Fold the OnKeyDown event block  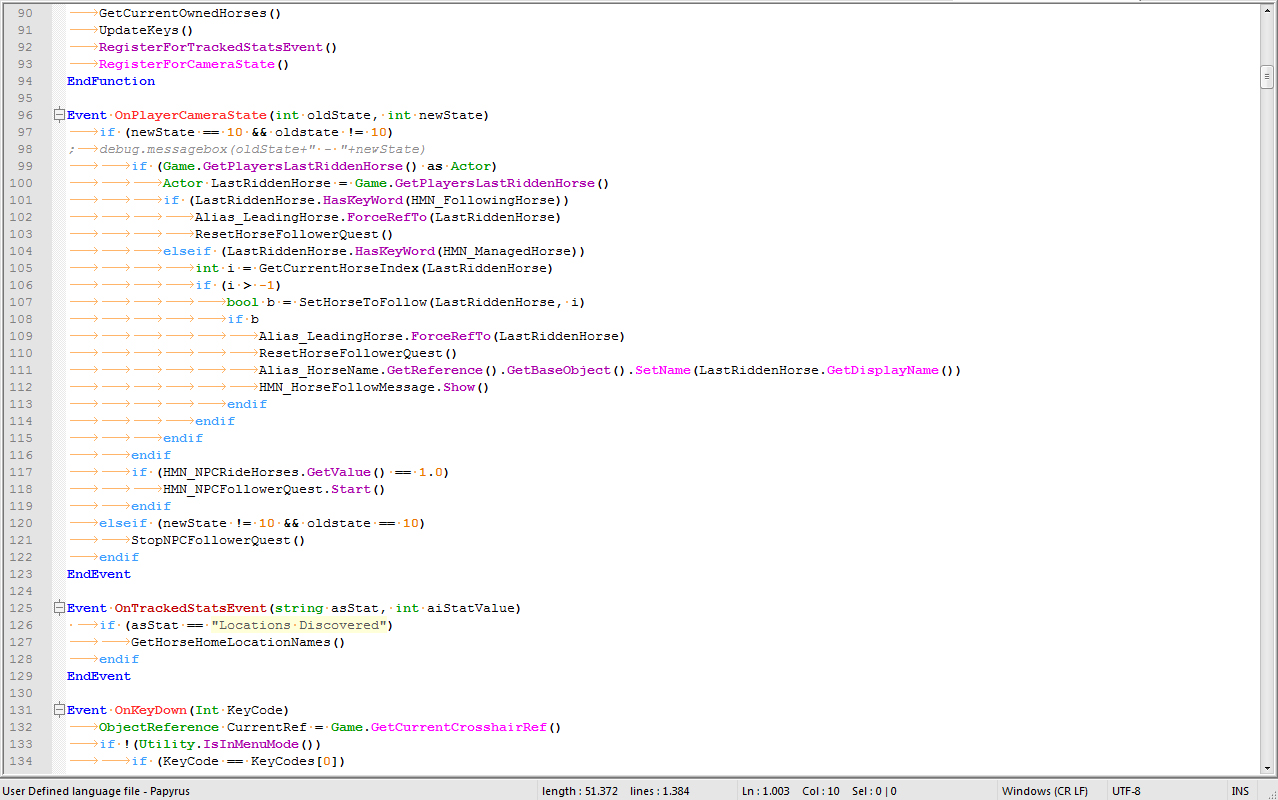(x=59, y=710)
